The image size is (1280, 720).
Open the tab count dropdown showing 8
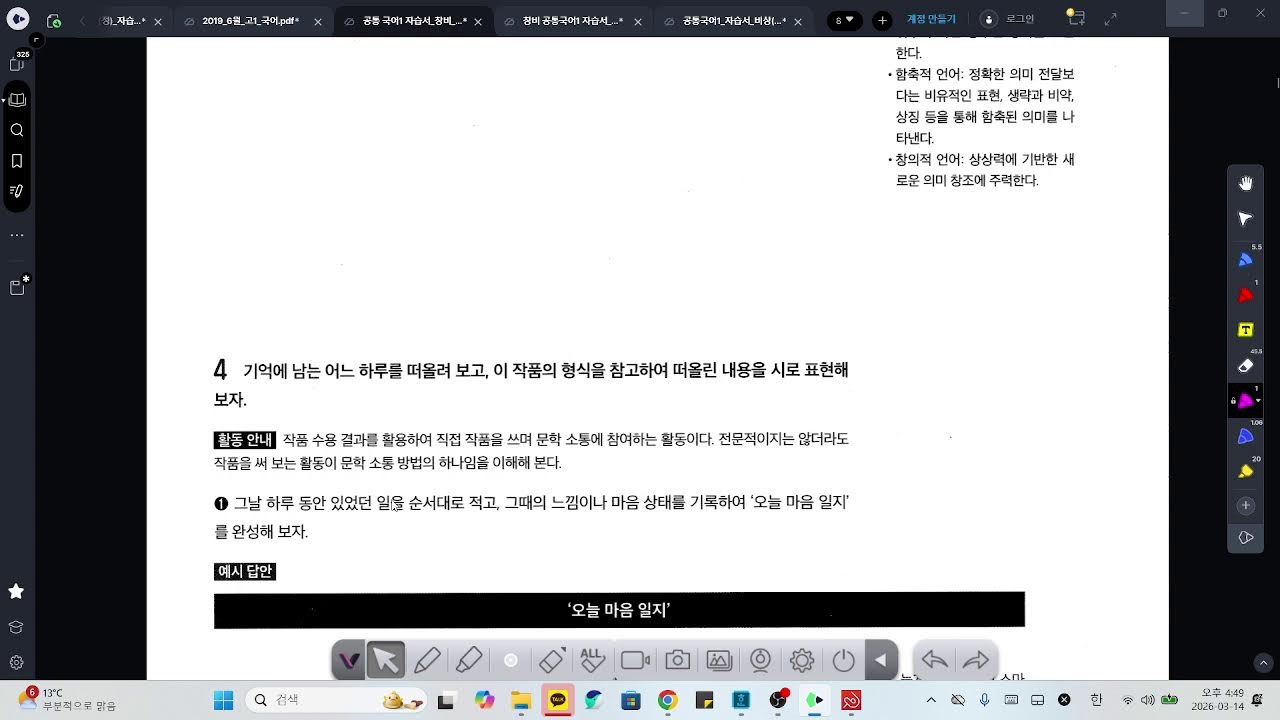(x=845, y=20)
